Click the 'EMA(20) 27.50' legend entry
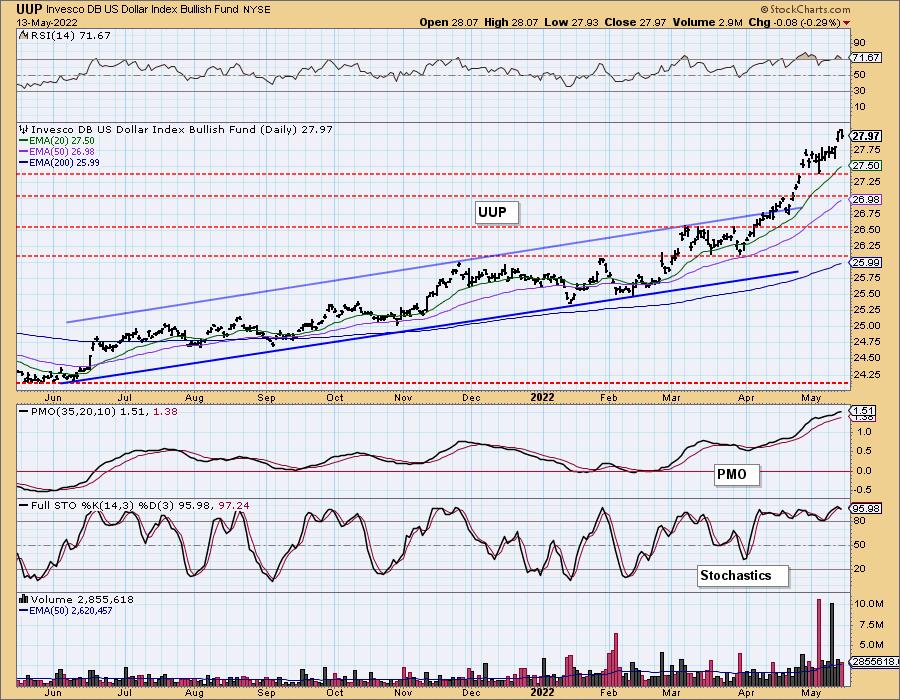The height and width of the screenshot is (700, 900). (61, 141)
